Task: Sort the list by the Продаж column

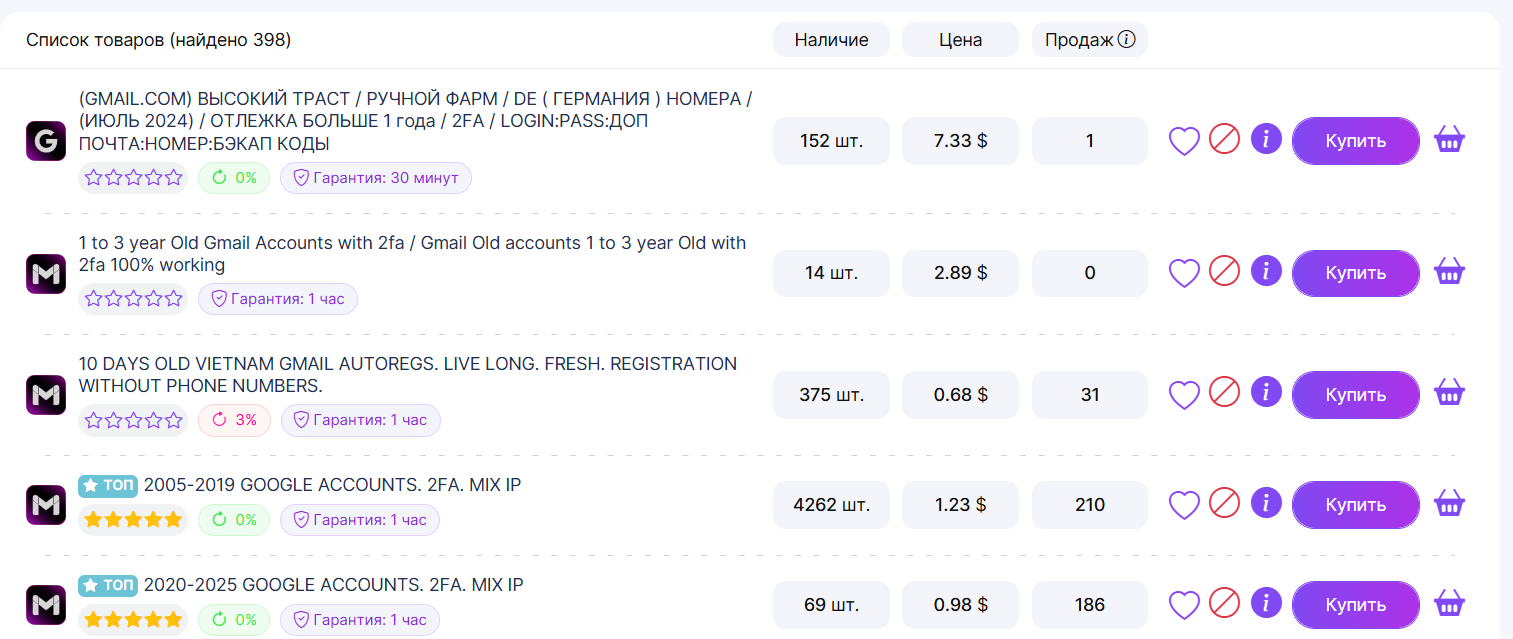Action: pos(1090,40)
